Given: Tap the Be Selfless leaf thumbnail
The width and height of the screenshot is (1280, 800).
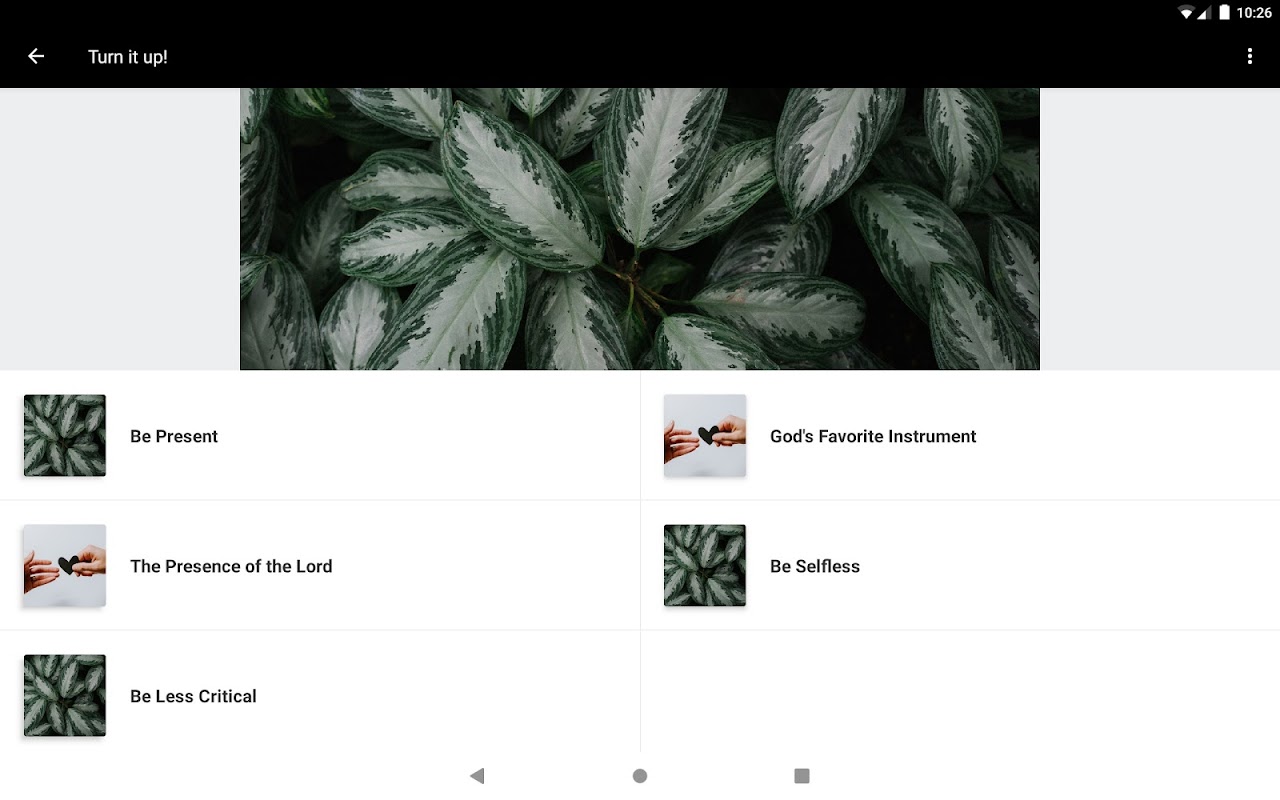Looking at the screenshot, I should click(705, 565).
